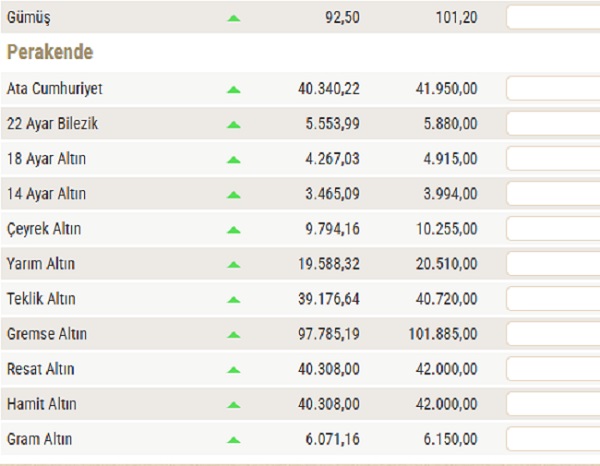Click the trend arrow beside 22 Ayar Bilezik
This screenshot has width=600, height=466.
coord(234,124)
